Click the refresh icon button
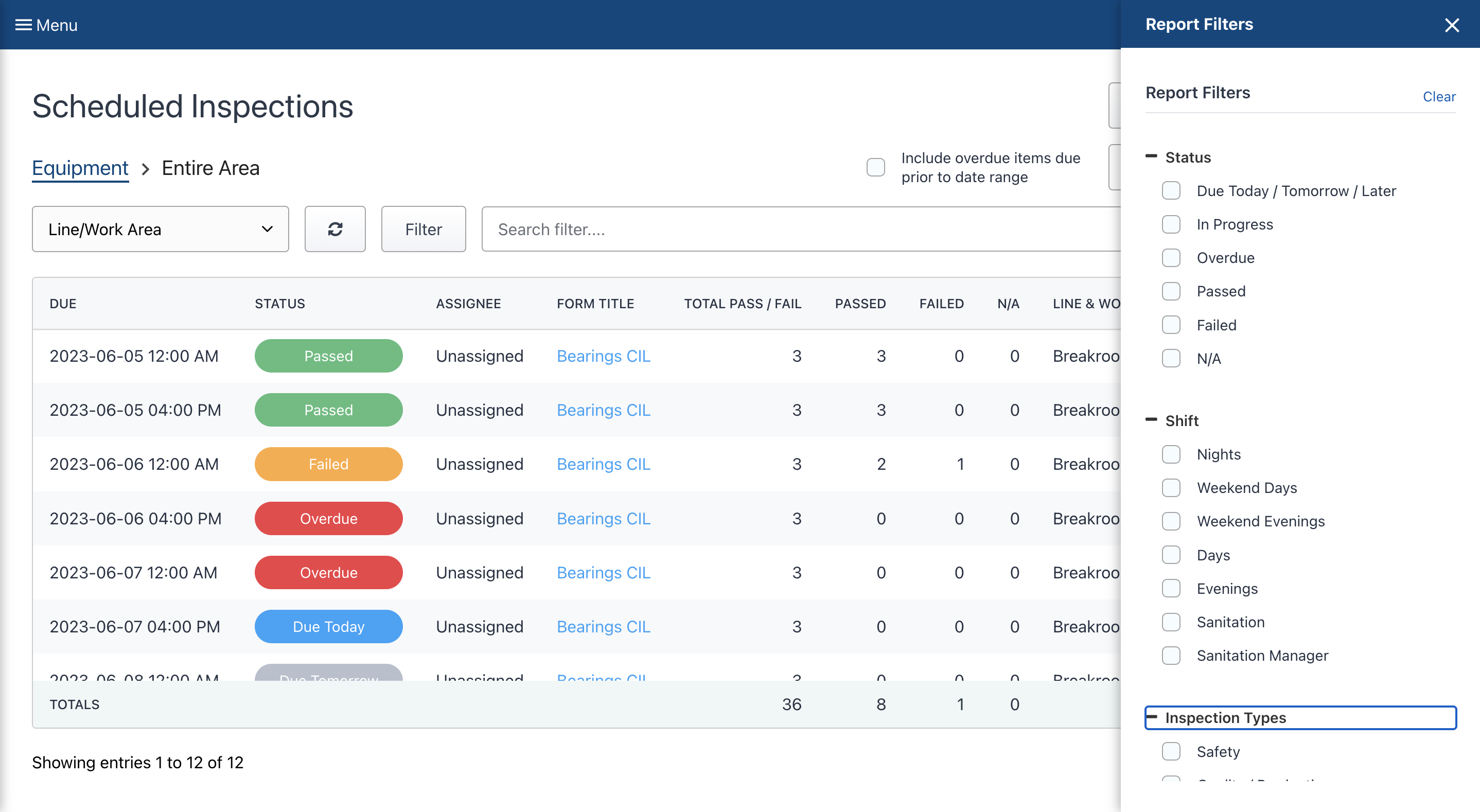The image size is (1480, 812). click(335, 228)
